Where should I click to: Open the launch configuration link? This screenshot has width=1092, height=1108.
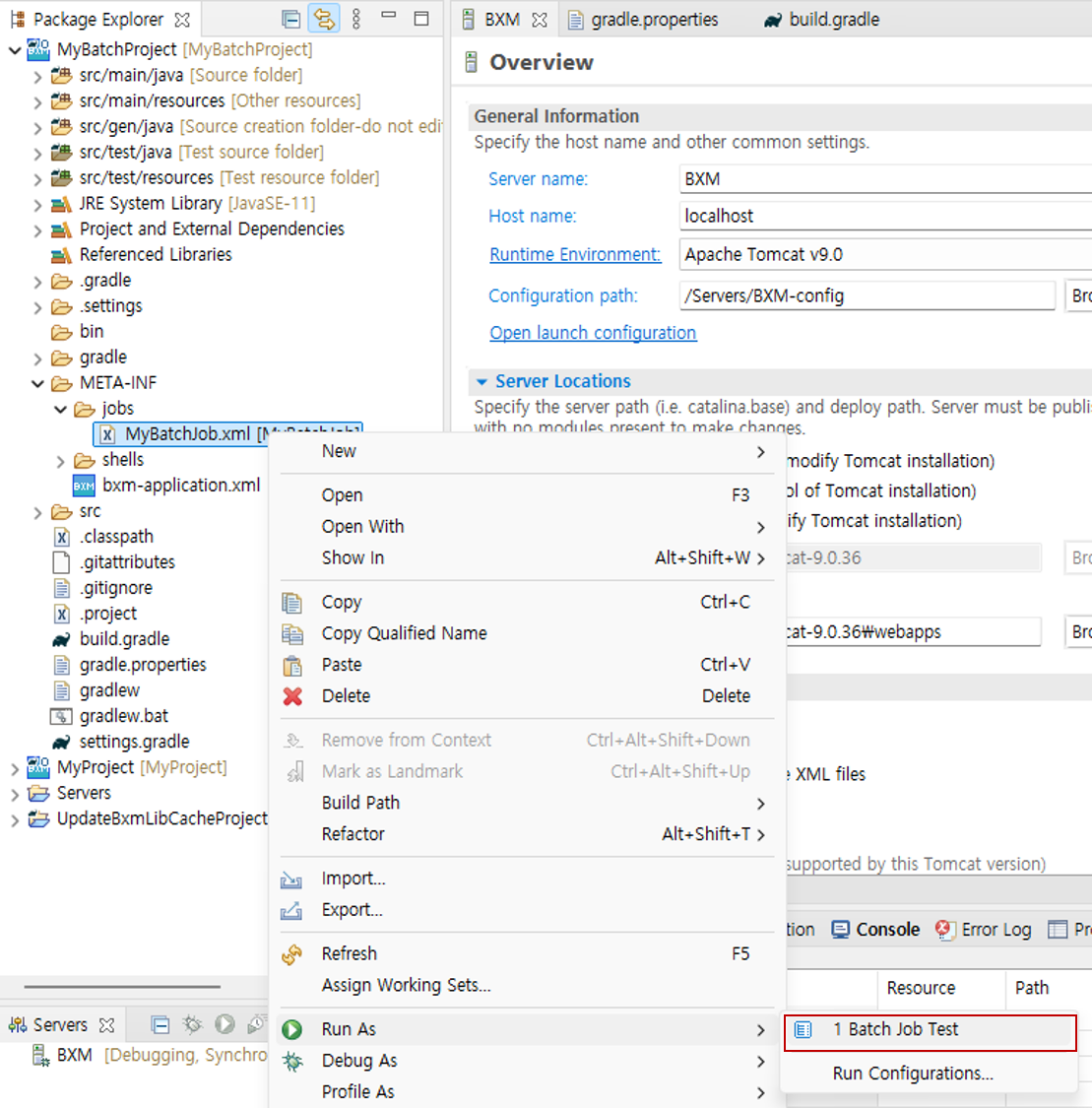pyautogui.click(x=592, y=333)
